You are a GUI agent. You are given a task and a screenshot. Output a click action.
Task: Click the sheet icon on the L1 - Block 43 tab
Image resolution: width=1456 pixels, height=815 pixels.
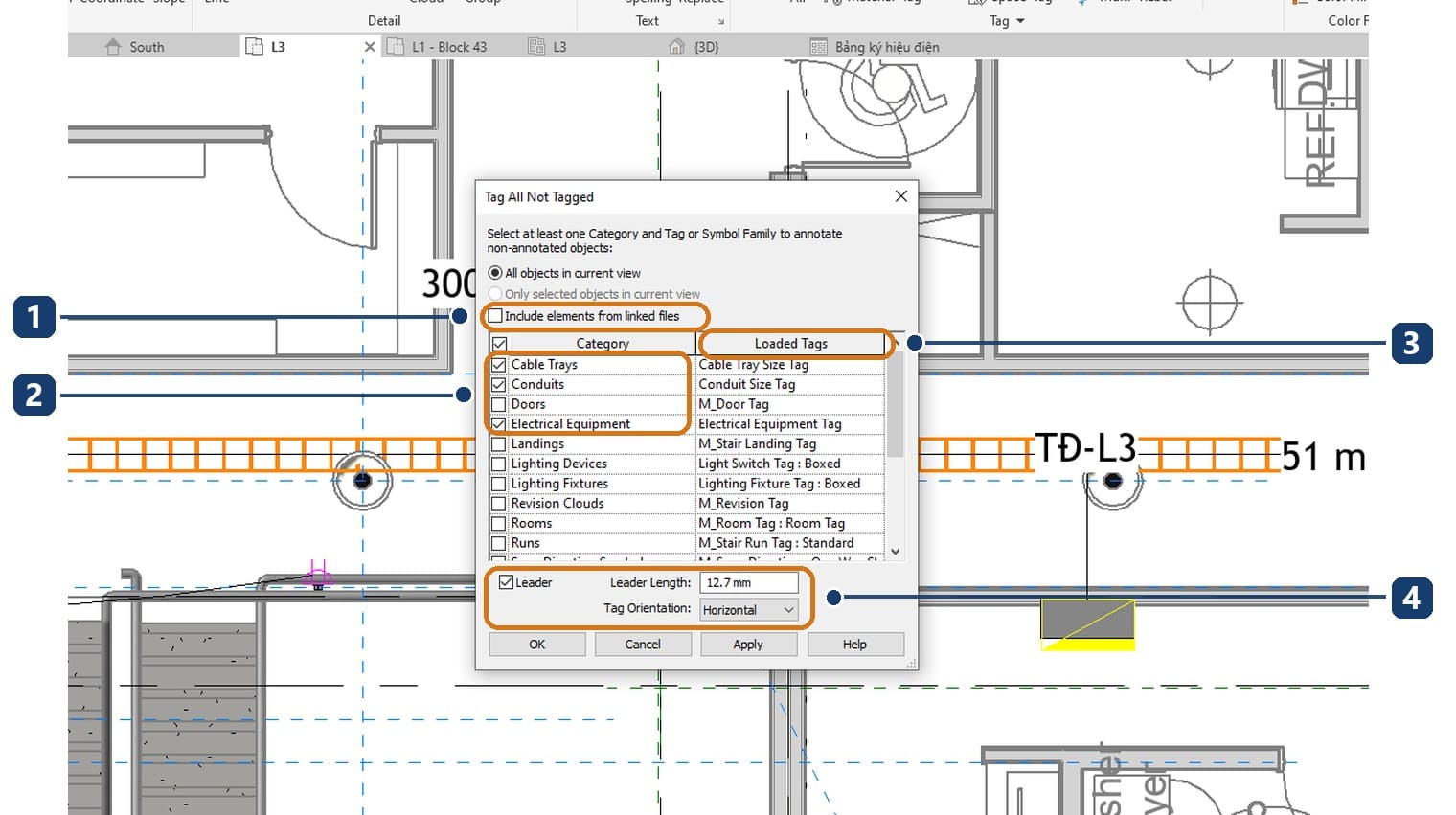pyautogui.click(x=396, y=47)
